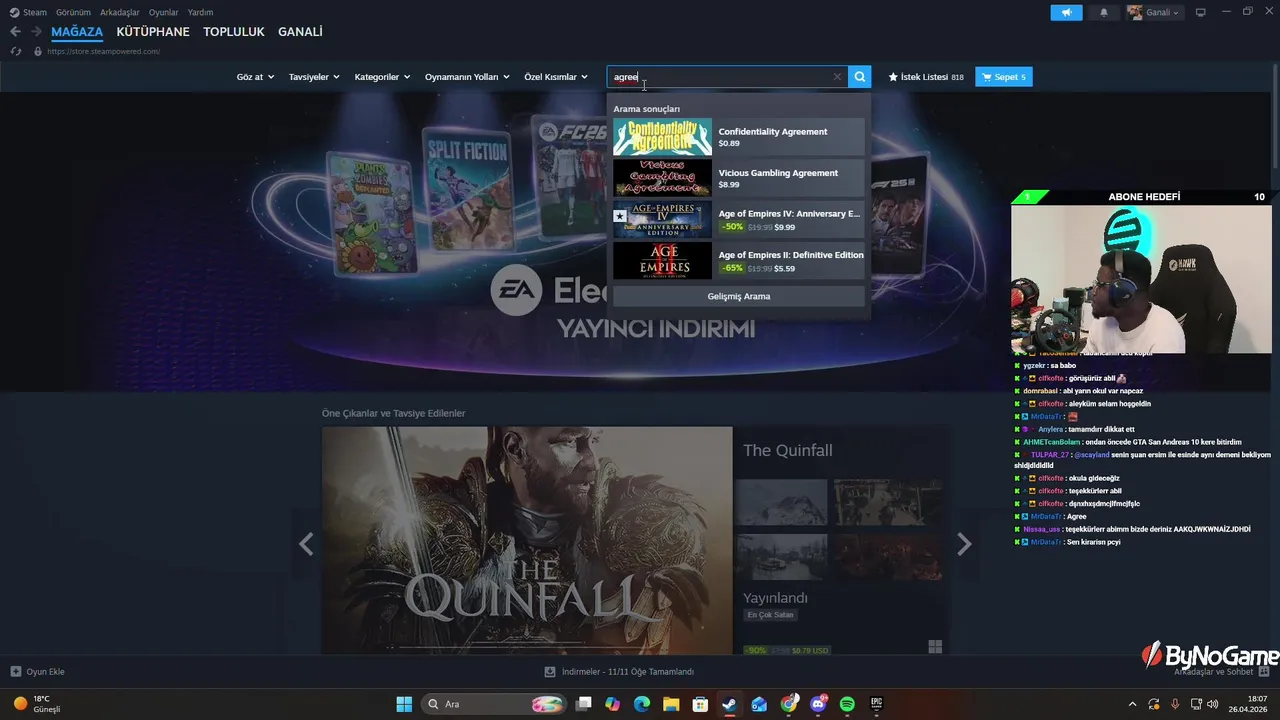Open the Windows Start menu

404,704
